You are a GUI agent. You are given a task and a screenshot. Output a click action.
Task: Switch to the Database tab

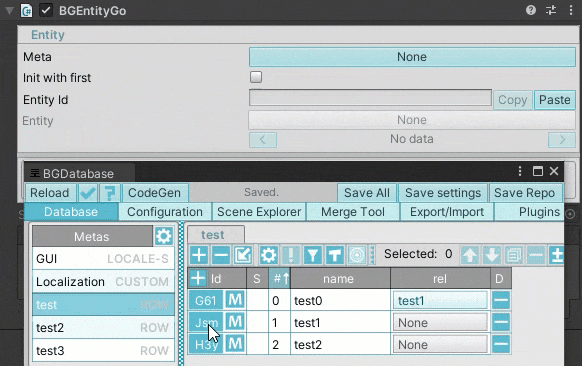coord(71,212)
